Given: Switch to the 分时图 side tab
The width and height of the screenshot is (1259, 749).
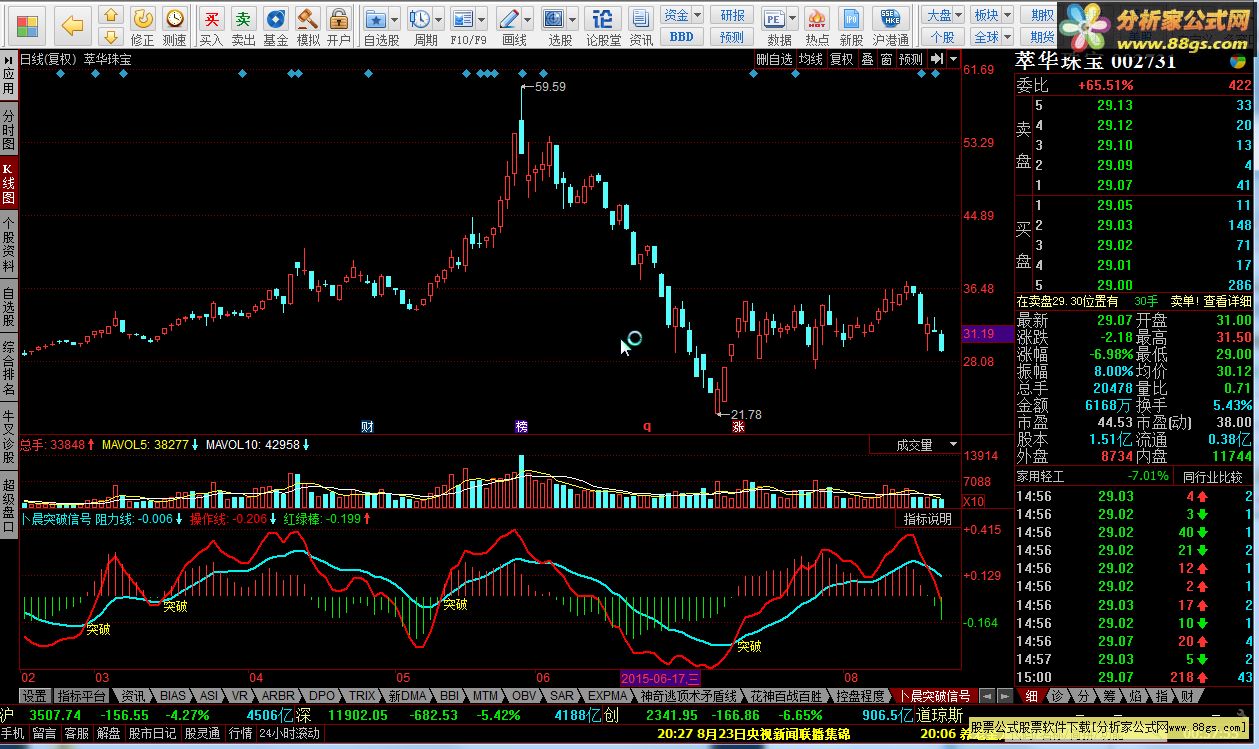Looking at the screenshot, I should 8,130.
